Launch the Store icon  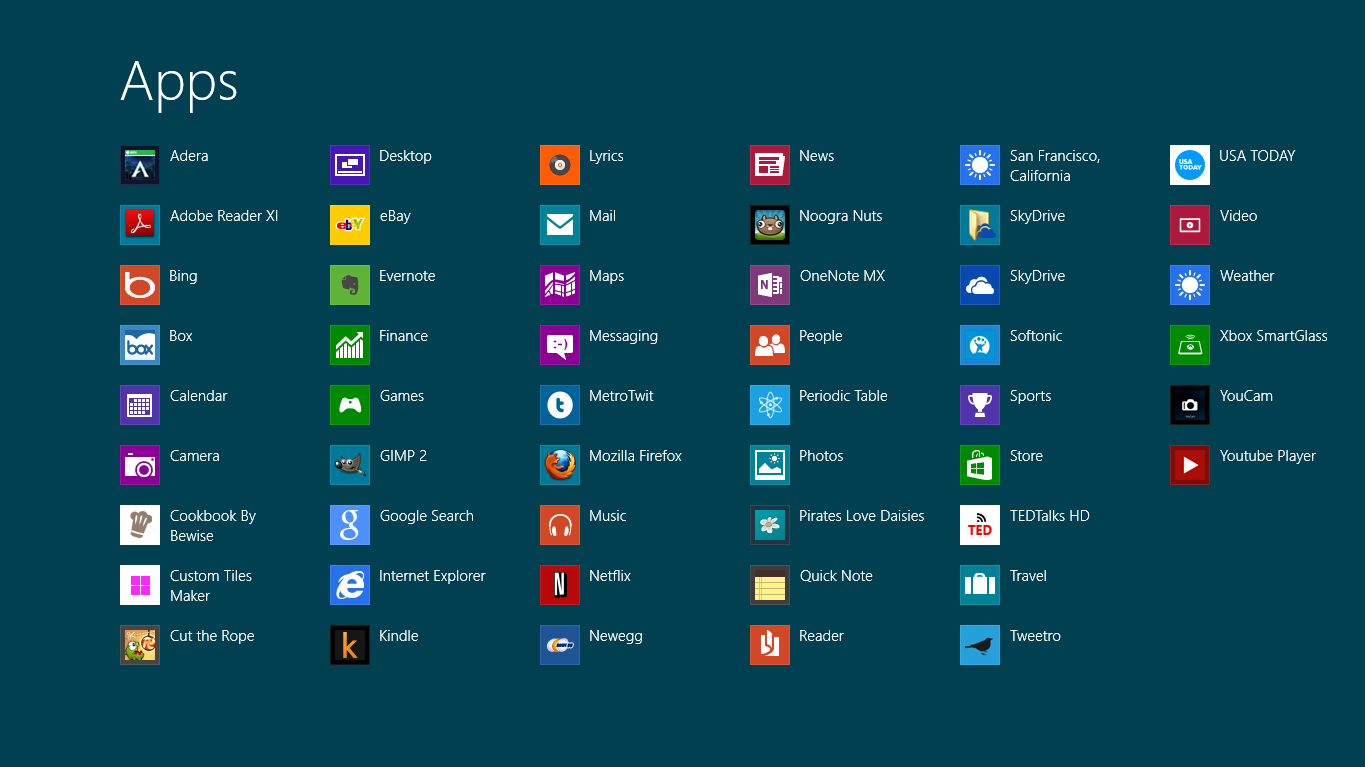(x=980, y=465)
